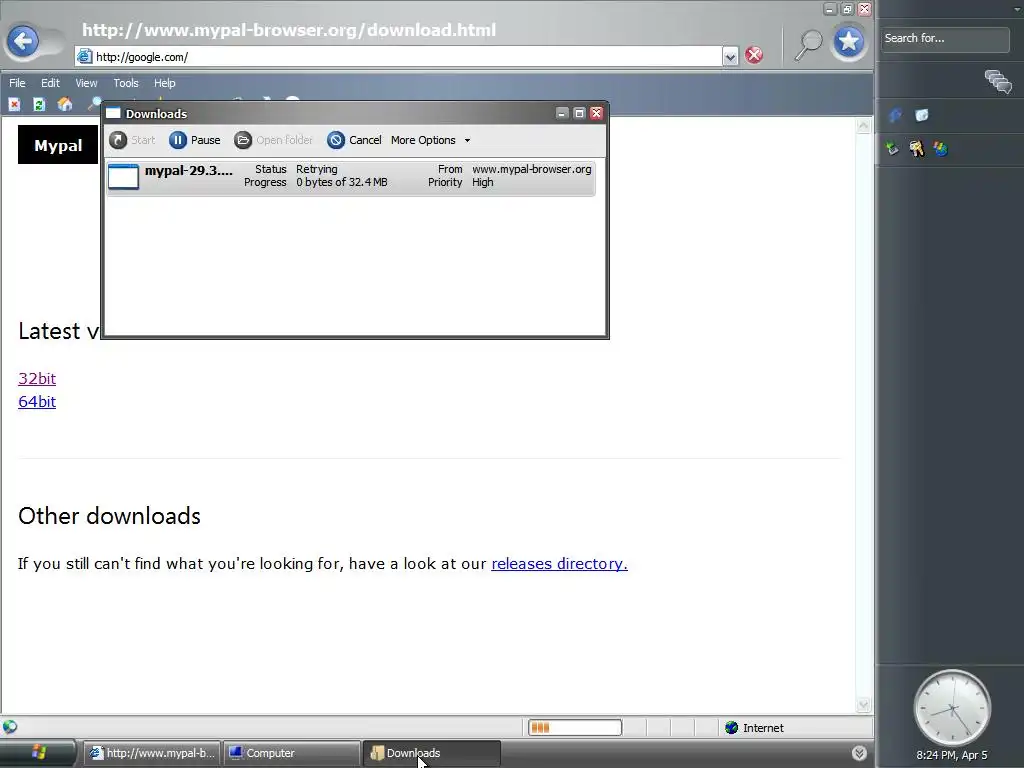Click the Stop toolbar icon below File

(x=14, y=104)
